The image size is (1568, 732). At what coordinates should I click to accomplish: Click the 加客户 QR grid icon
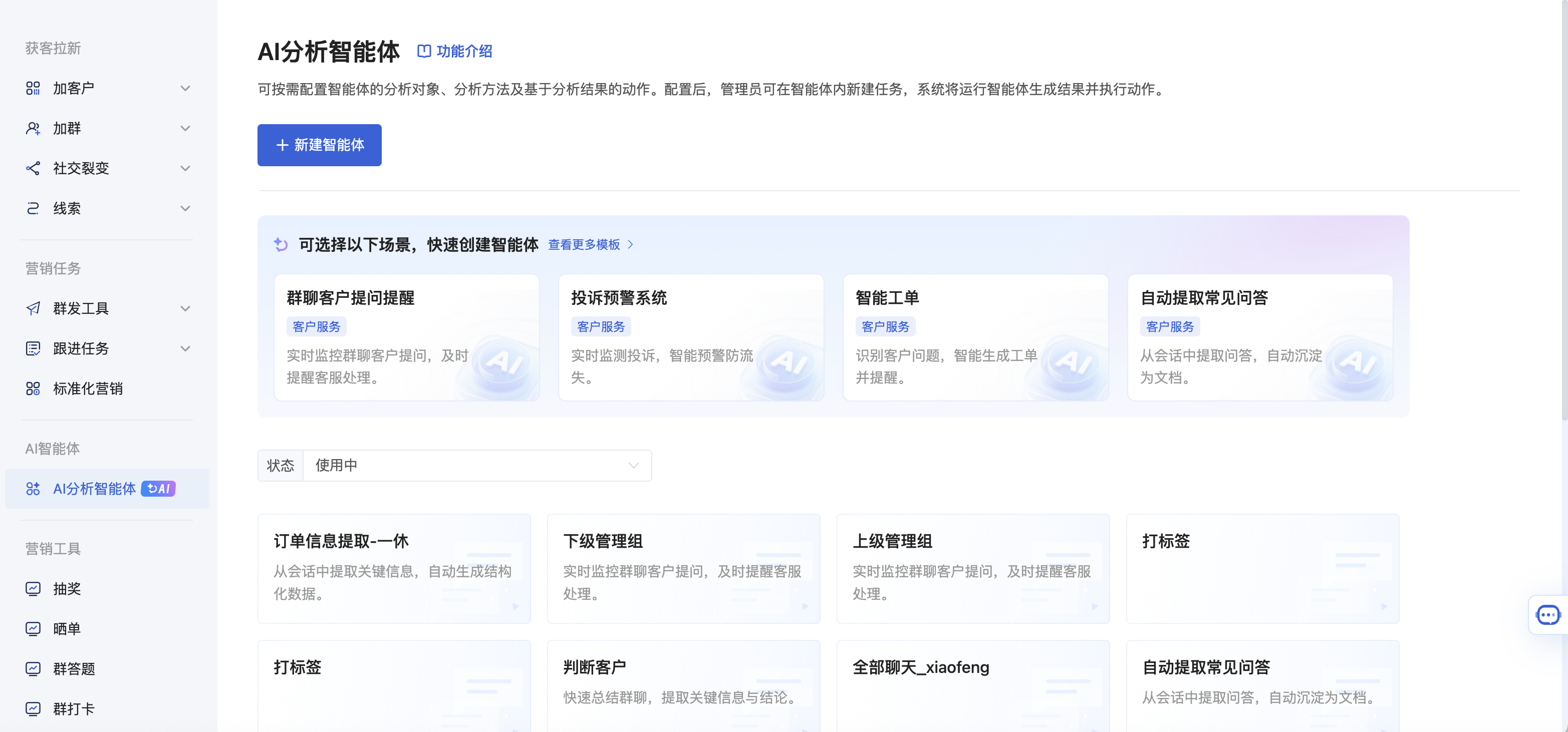tap(33, 88)
